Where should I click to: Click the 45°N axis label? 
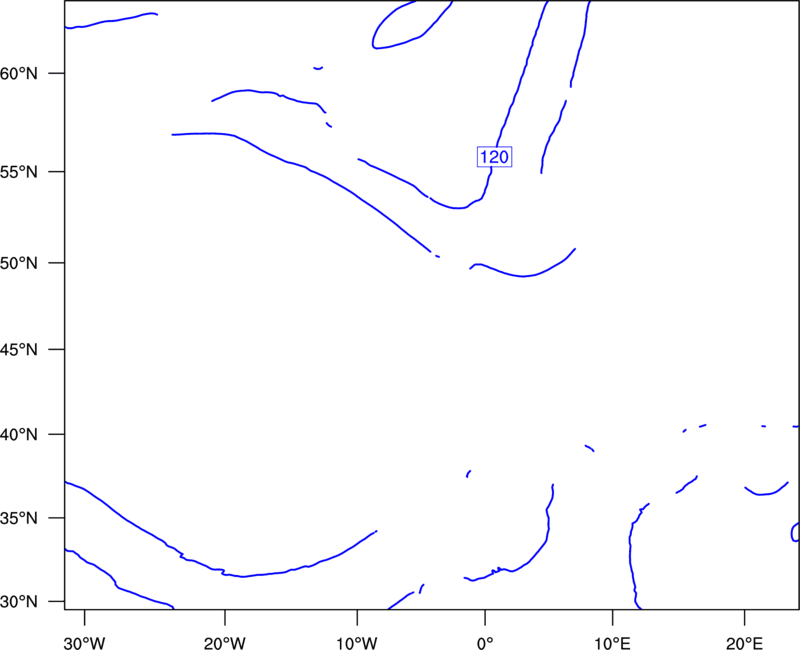[19, 349]
